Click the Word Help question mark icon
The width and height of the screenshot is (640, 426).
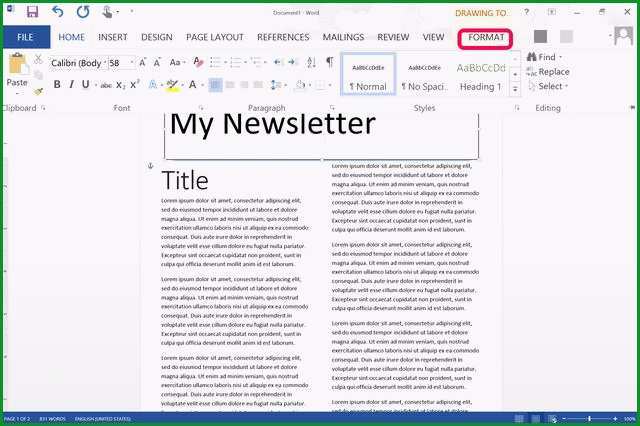[527, 12]
